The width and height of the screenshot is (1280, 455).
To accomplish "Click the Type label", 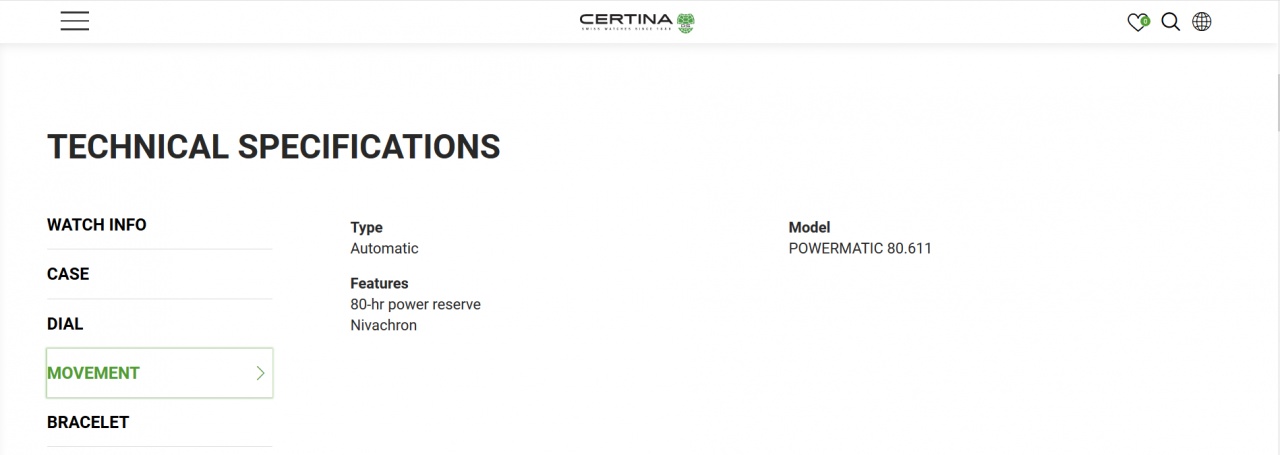I will pyautogui.click(x=366, y=228).
